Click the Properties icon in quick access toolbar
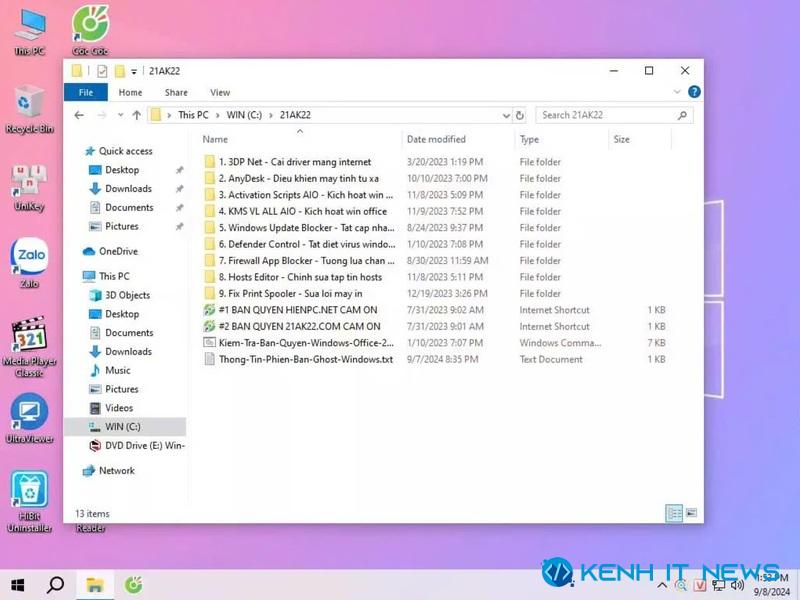 pyautogui.click(x=102, y=71)
